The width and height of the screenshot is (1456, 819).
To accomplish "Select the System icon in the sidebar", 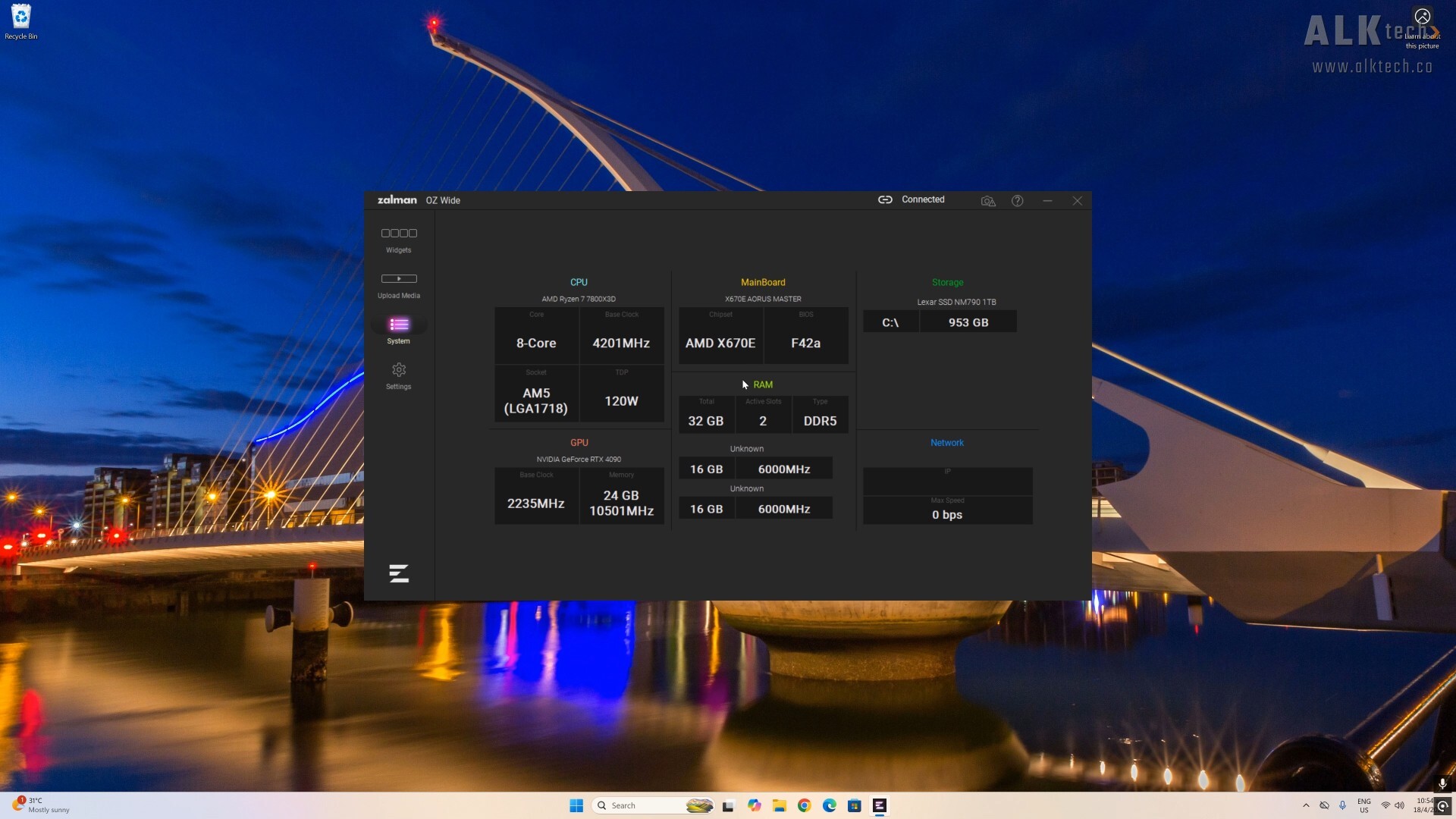I will pos(398,326).
